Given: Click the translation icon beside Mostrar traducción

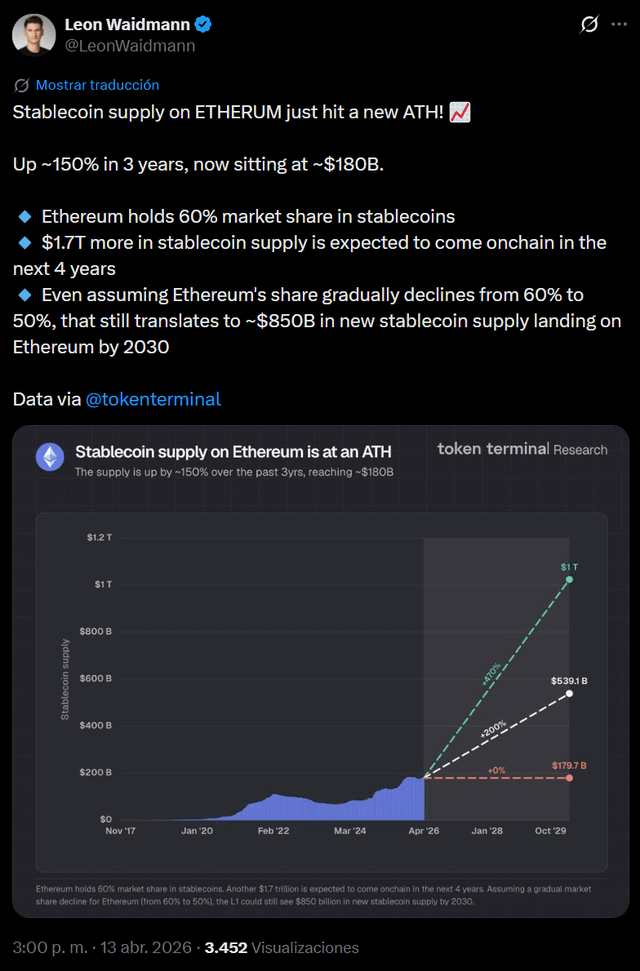Looking at the screenshot, I should coord(22,85).
